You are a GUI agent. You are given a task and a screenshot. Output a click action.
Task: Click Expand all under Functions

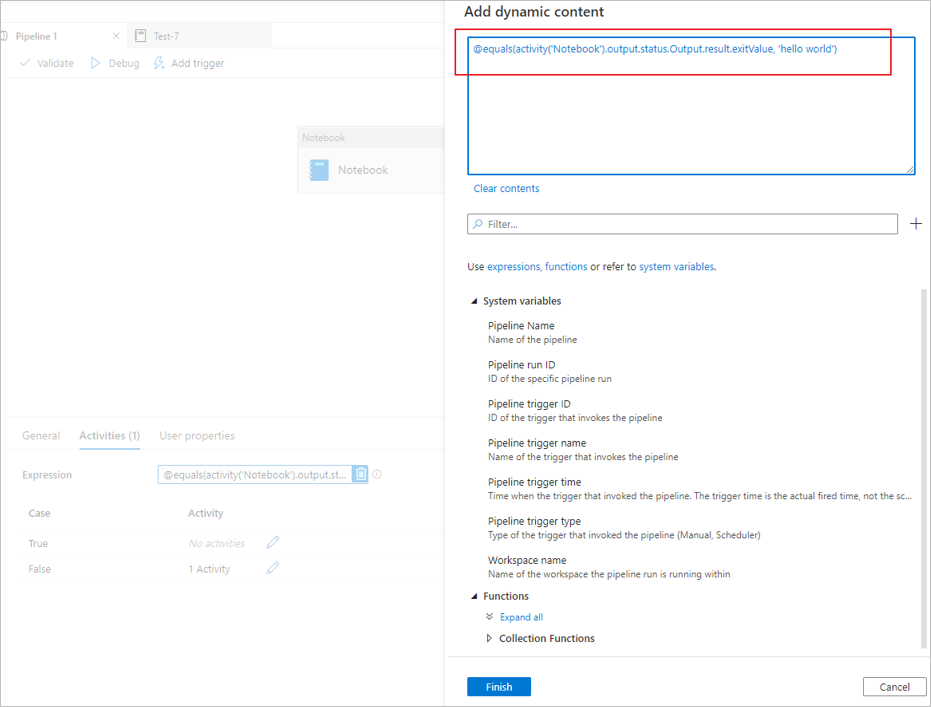(520, 617)
